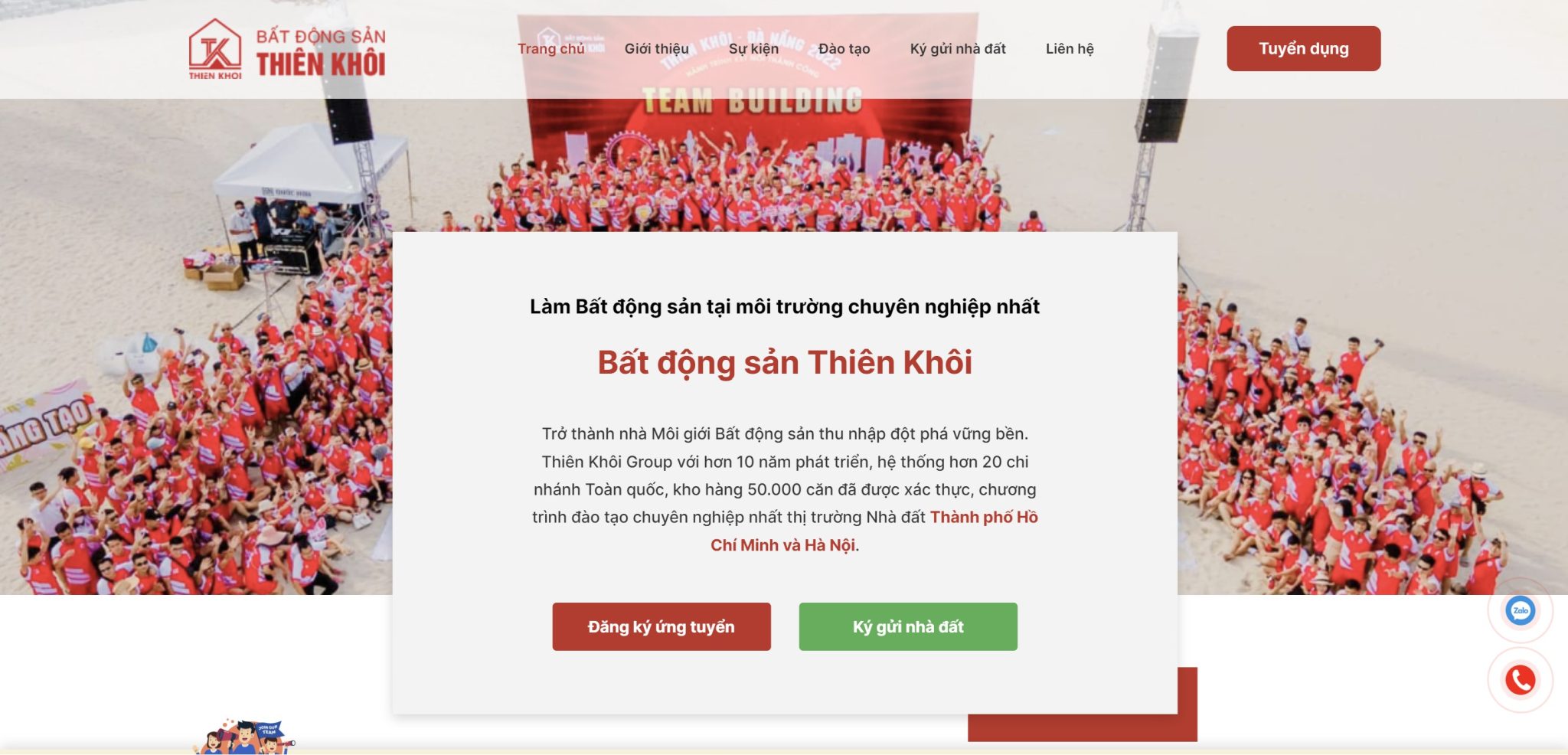
Task: Click the Bất động sản Thiên Khôi heading
Action: point(785,362)
